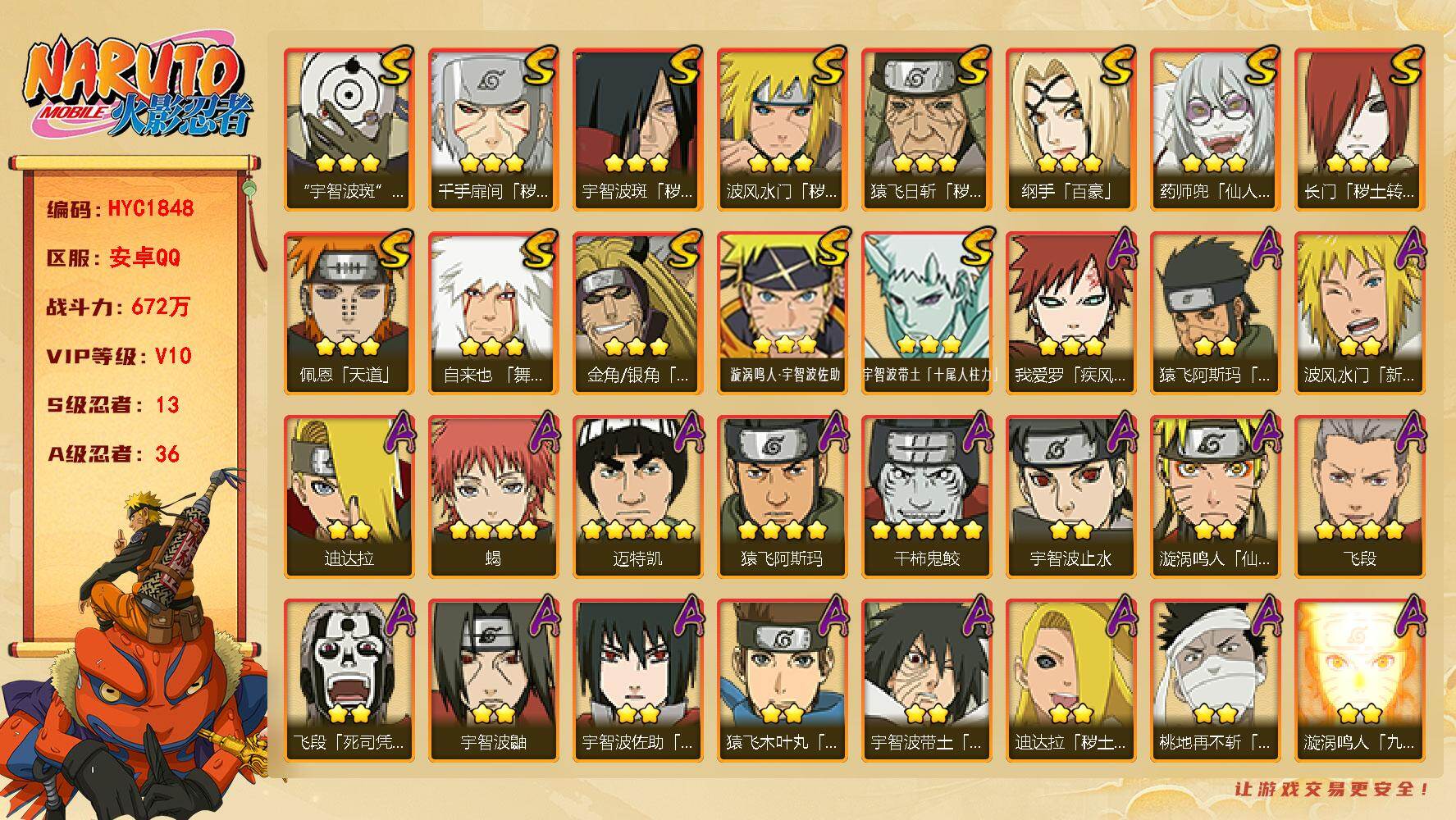Choose the 迈特凯 ninja portrait

(x=637, y=497)
